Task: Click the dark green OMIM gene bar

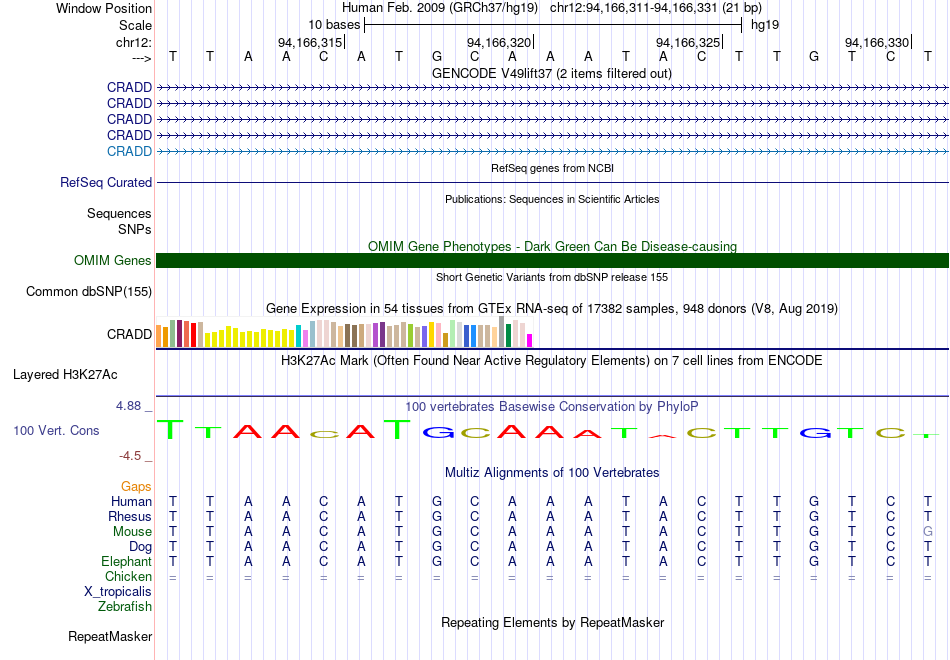Action: tap(552, 261)
